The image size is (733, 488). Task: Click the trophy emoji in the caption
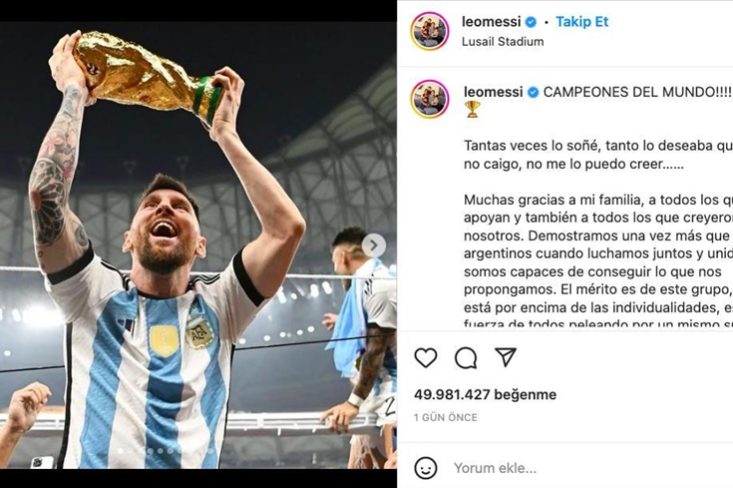(472, 109)
